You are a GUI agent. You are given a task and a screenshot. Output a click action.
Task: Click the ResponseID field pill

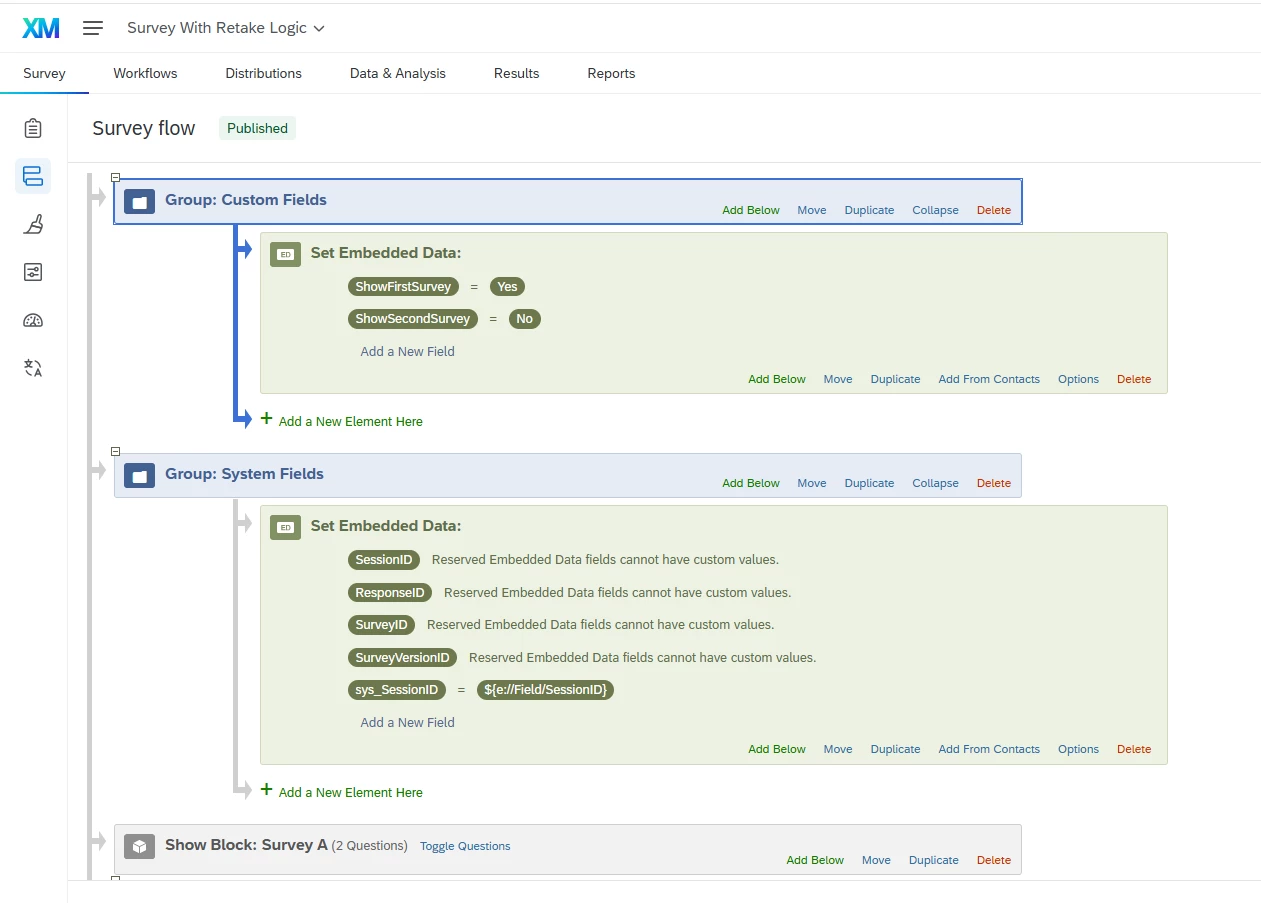pos(390,592)
